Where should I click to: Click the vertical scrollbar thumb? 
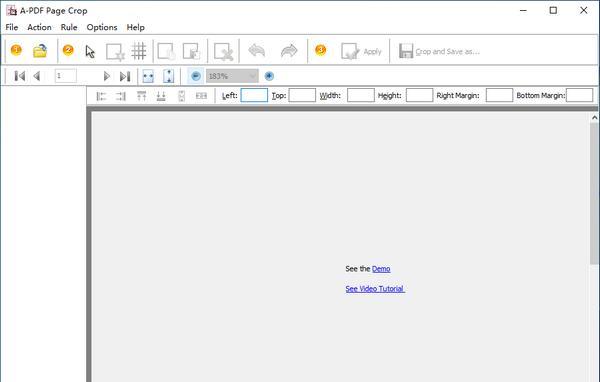point(594,193)
